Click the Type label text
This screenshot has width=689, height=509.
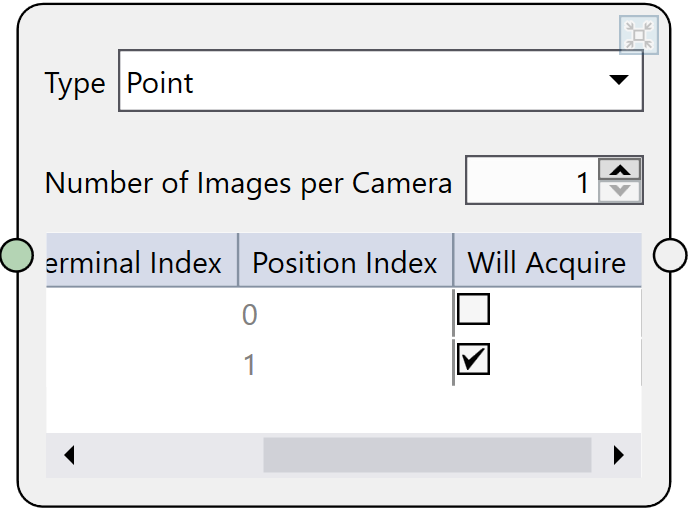pos(75,84)
